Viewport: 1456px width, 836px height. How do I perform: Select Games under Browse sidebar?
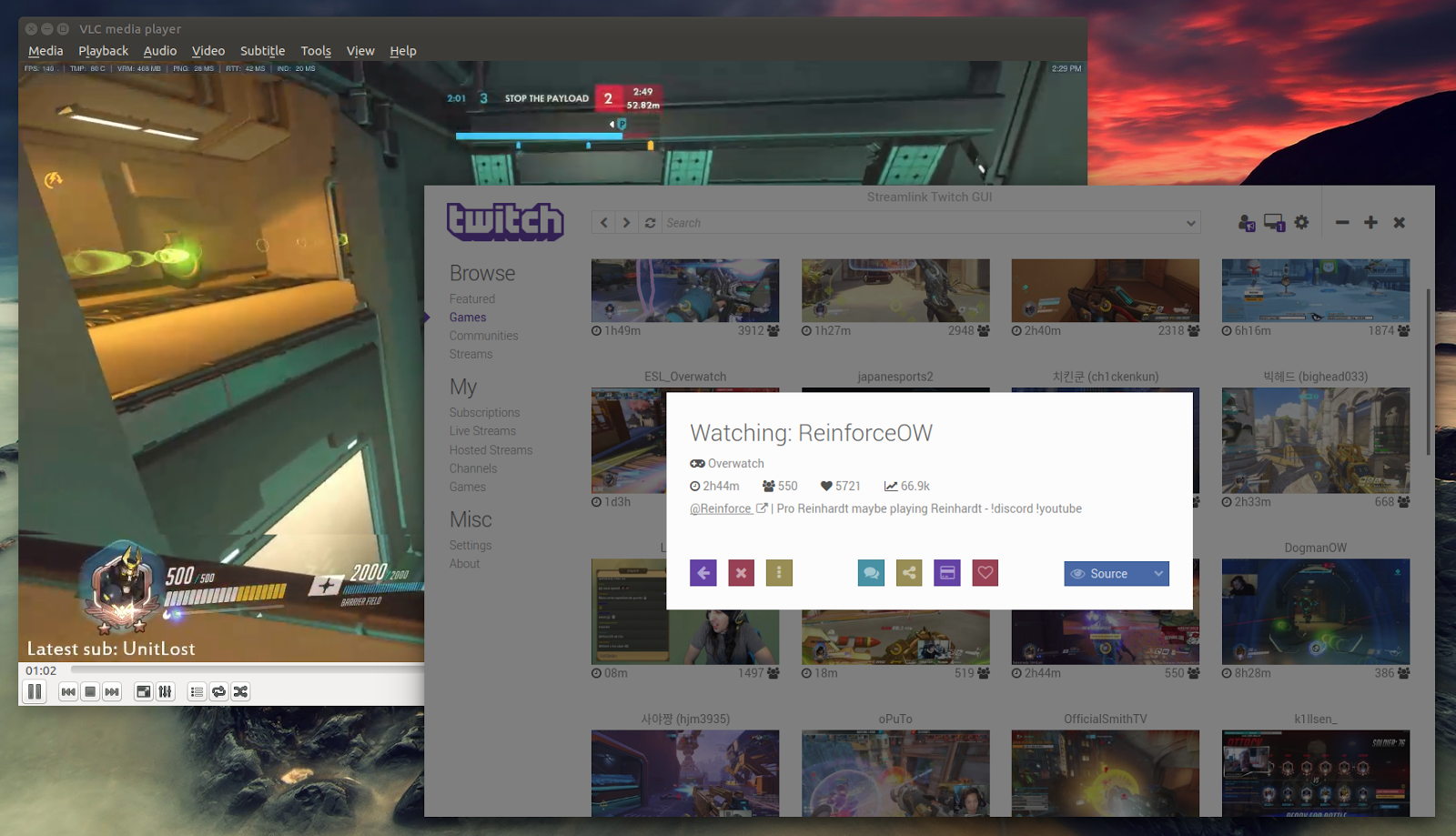tap(467, 317)
